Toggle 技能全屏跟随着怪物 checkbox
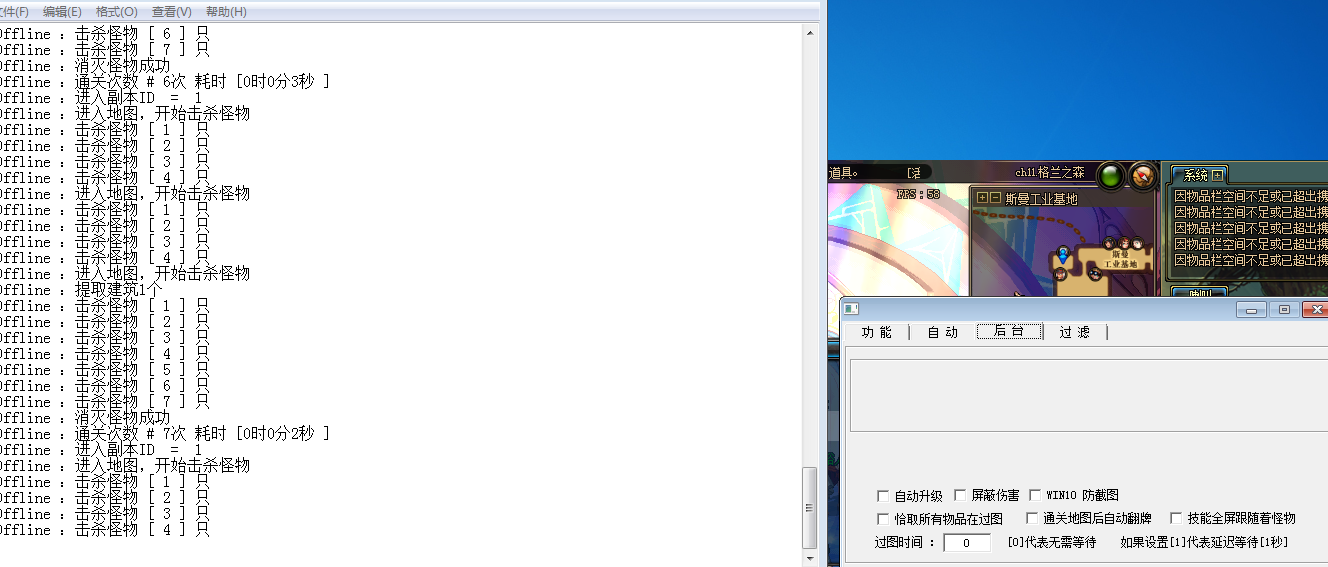 (x=1176, y=518)
